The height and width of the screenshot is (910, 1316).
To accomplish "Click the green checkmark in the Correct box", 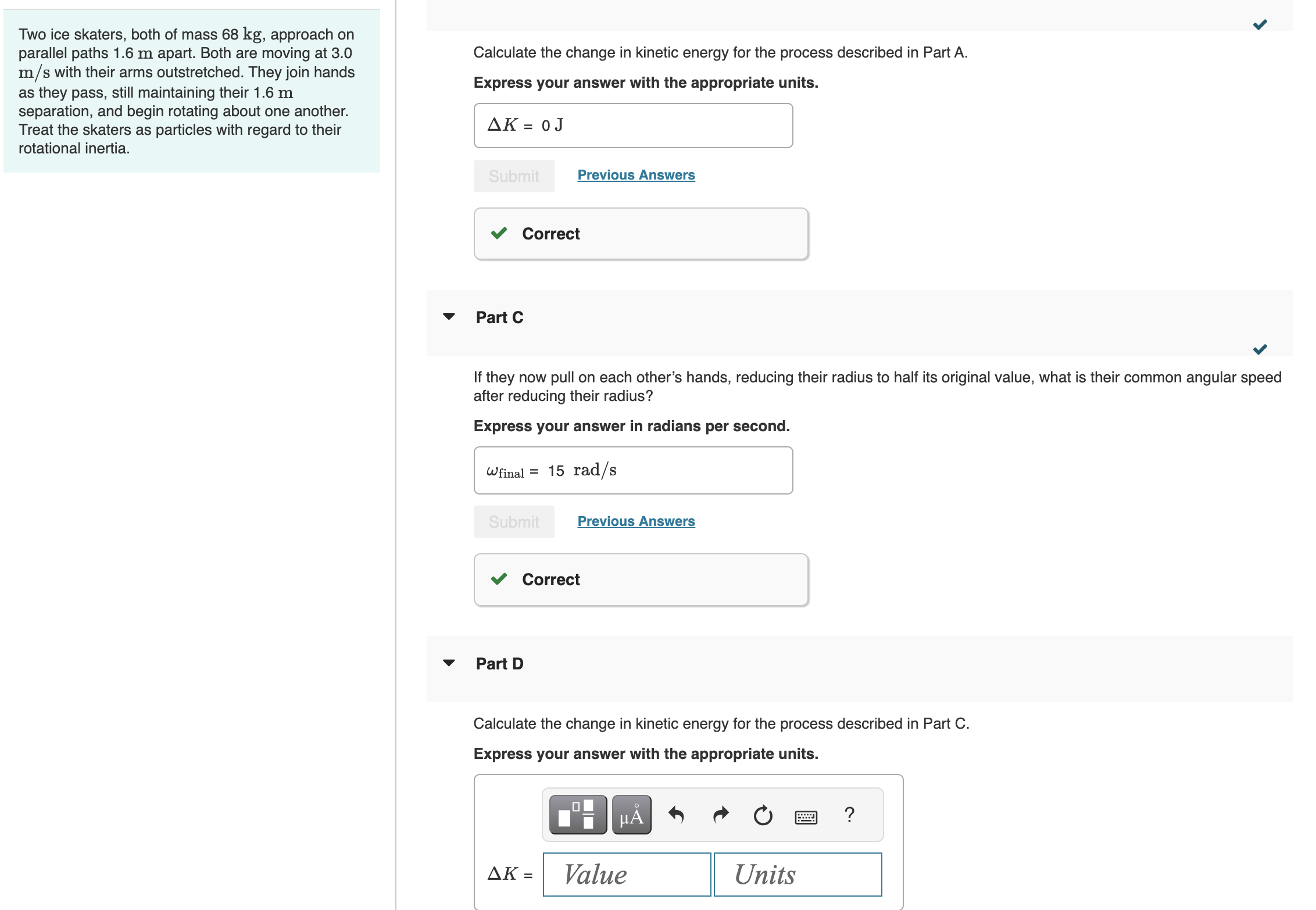I will [x=499, y=233].
